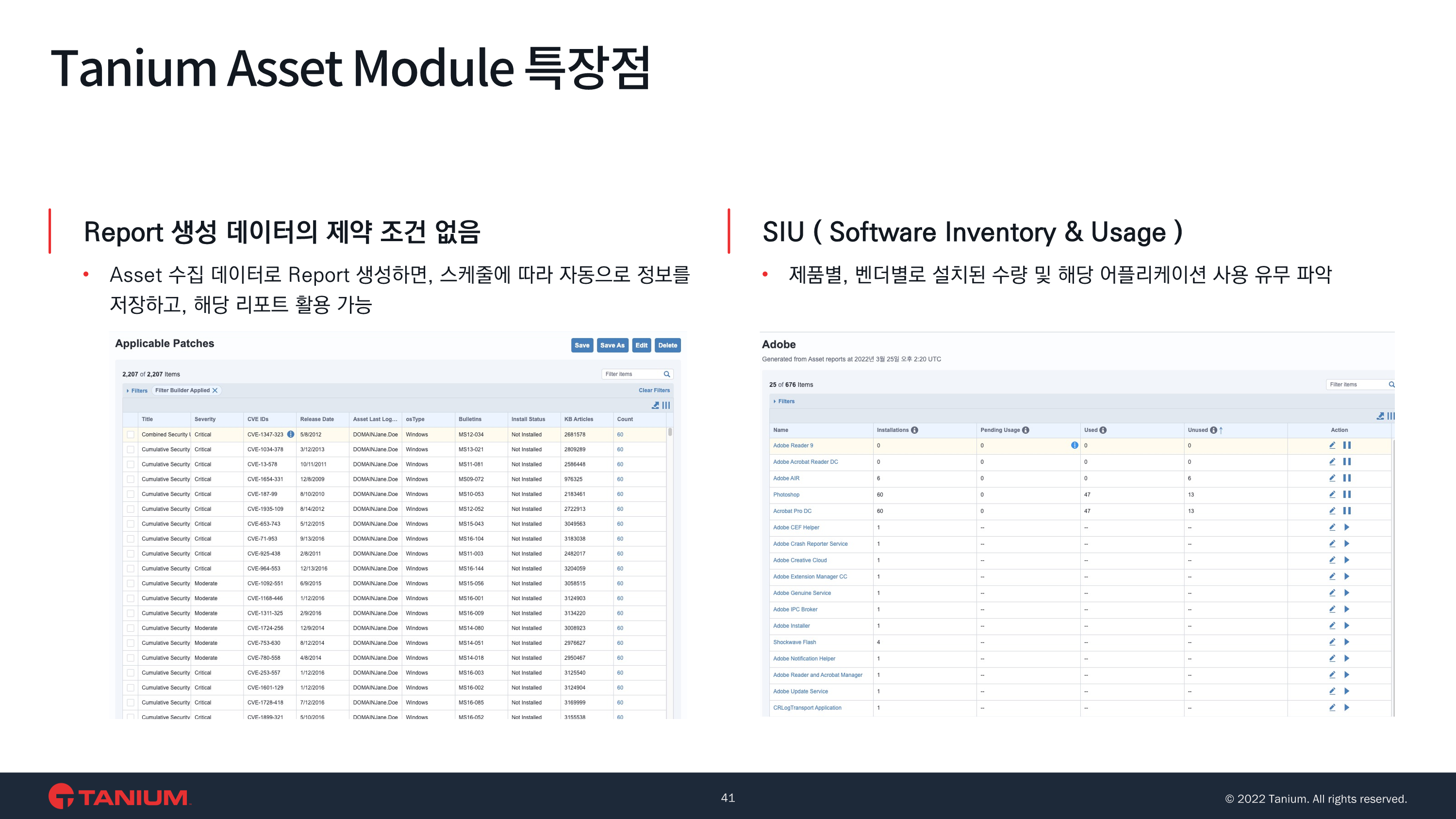Tick checkbox for CVE-13-578 patch row

[x=131, y=464]
